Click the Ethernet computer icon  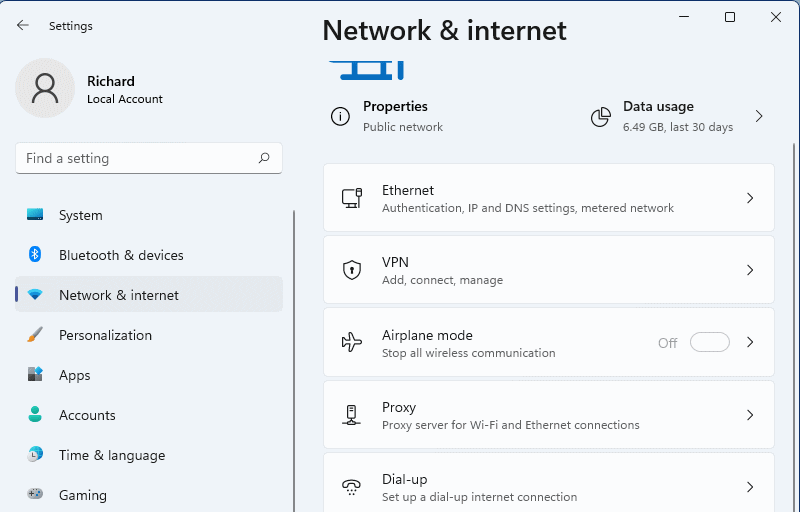(352, 198)
